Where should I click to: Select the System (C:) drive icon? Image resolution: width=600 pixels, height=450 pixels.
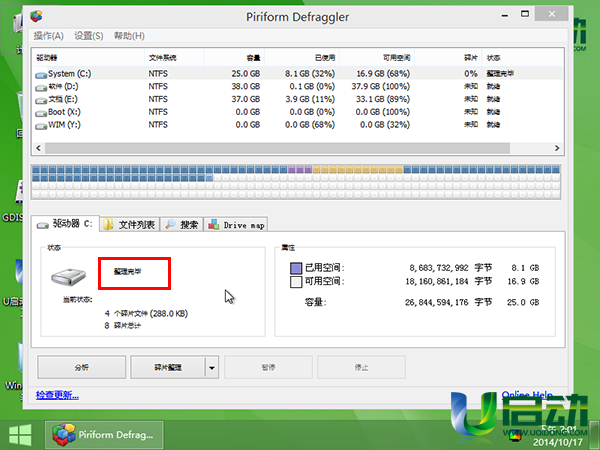(41, 75)
